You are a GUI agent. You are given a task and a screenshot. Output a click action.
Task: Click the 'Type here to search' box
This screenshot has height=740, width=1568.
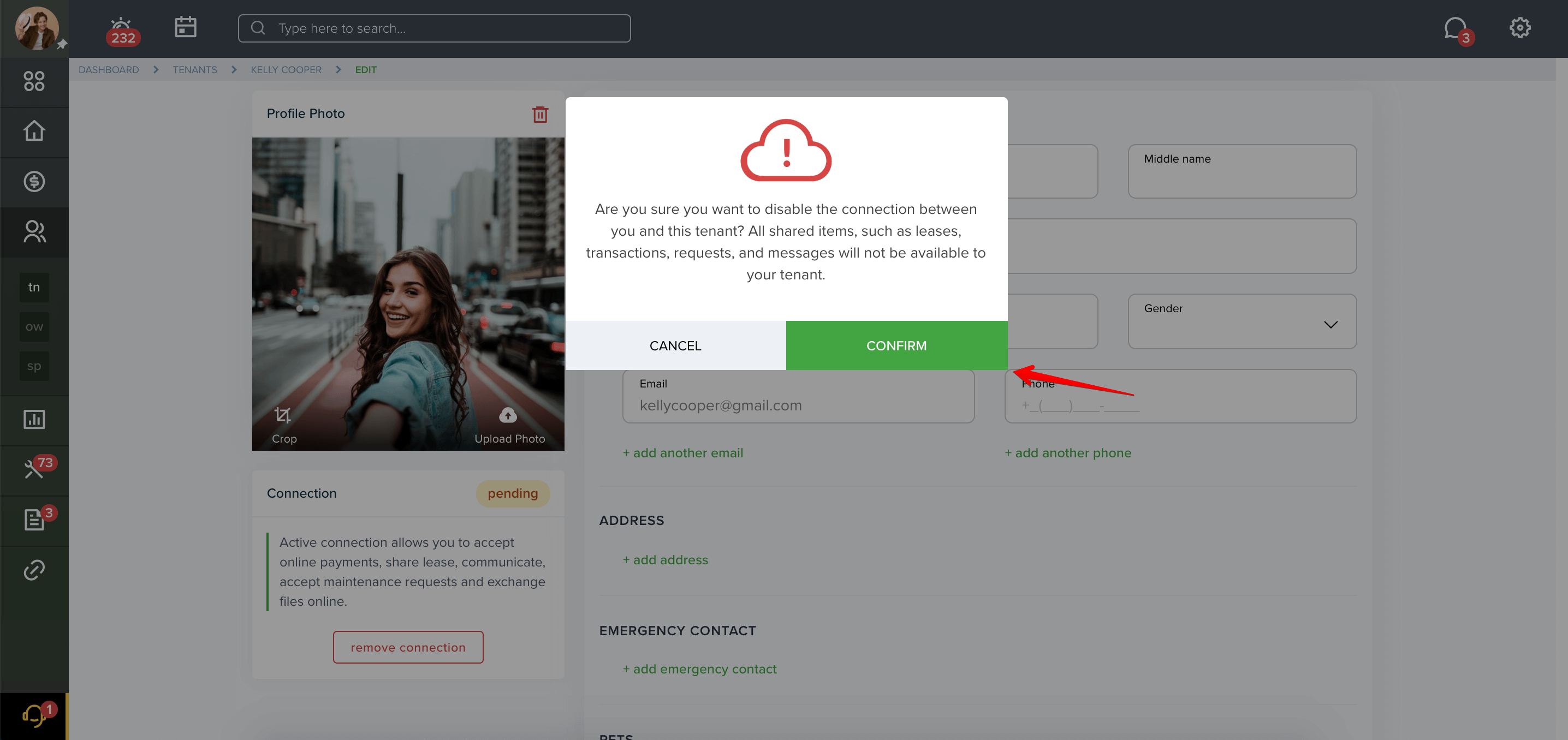click(434, 28)
